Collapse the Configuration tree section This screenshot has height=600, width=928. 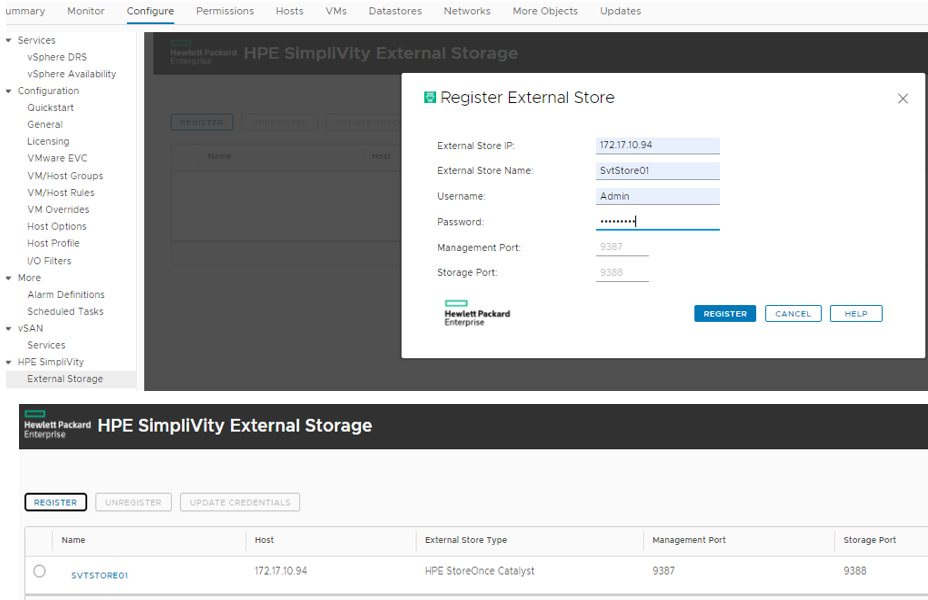pos(9,91)
